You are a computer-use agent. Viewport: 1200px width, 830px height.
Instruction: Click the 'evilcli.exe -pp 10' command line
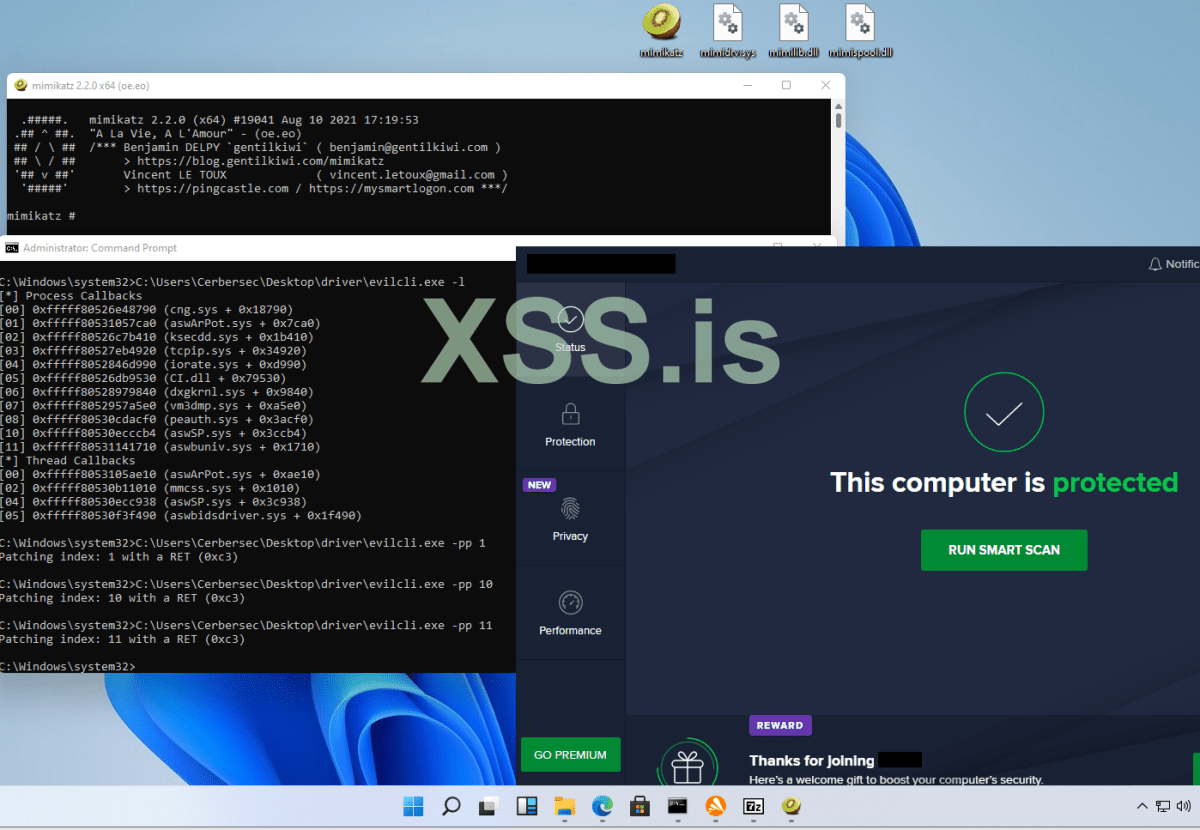tap(246, 584)
